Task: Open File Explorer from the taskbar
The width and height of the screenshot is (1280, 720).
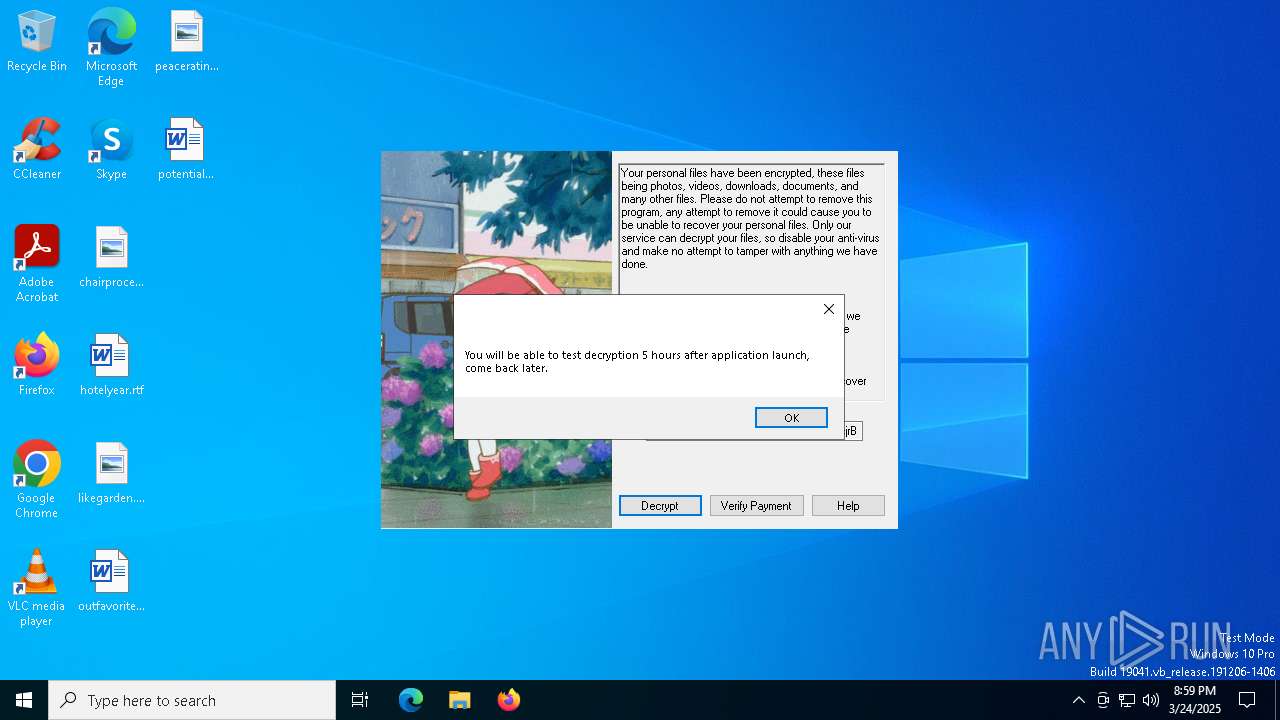Action: point(460,700)
